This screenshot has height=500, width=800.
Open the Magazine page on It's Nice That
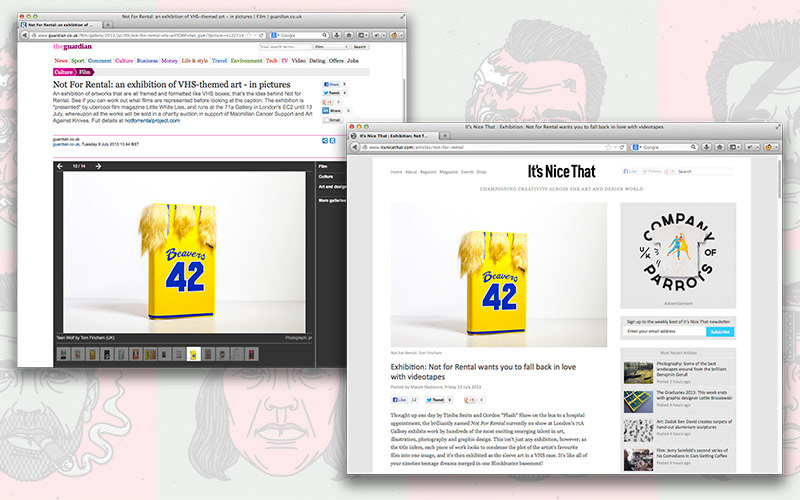point(448,172)
